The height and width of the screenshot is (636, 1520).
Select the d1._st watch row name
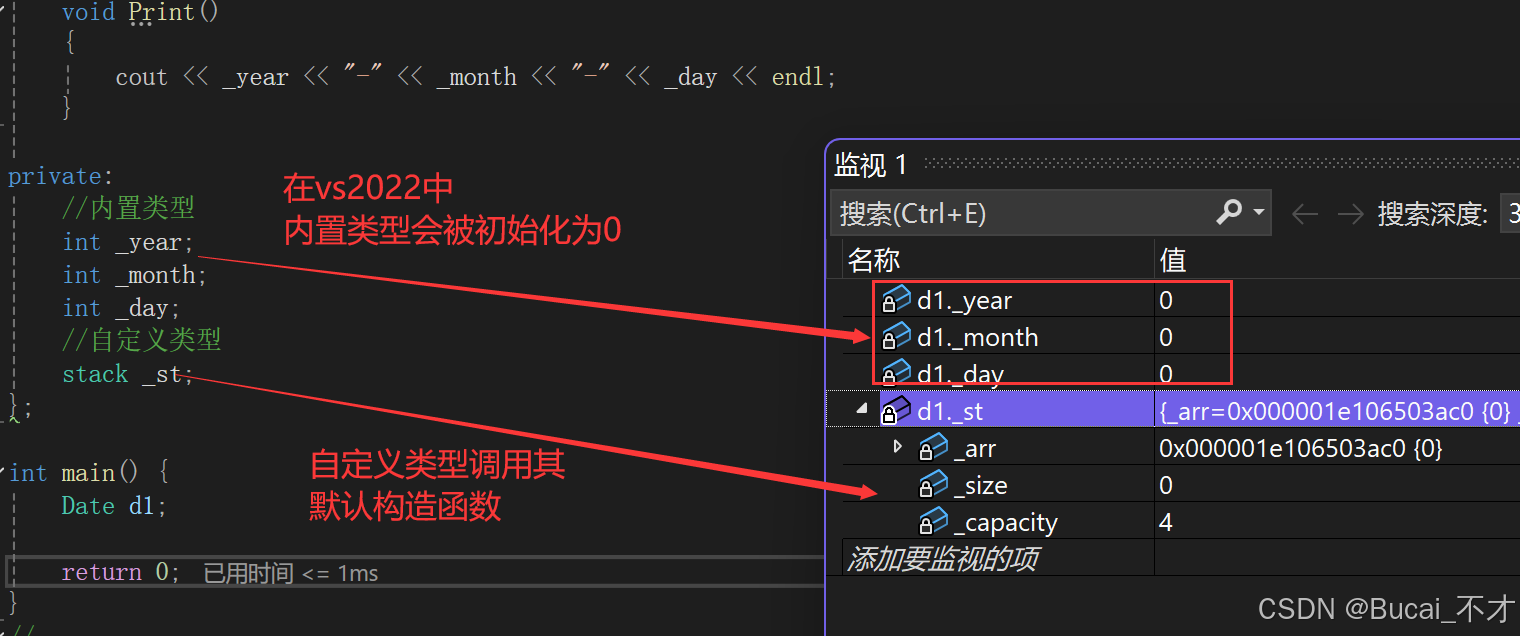[x=950, y=411]
